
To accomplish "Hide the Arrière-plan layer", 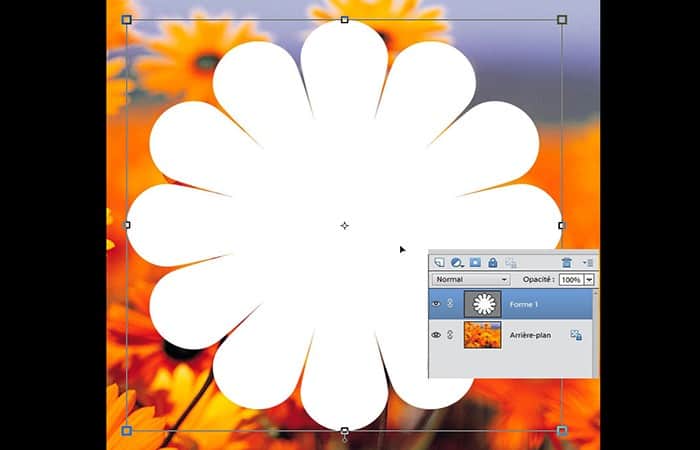I will 436,335.
